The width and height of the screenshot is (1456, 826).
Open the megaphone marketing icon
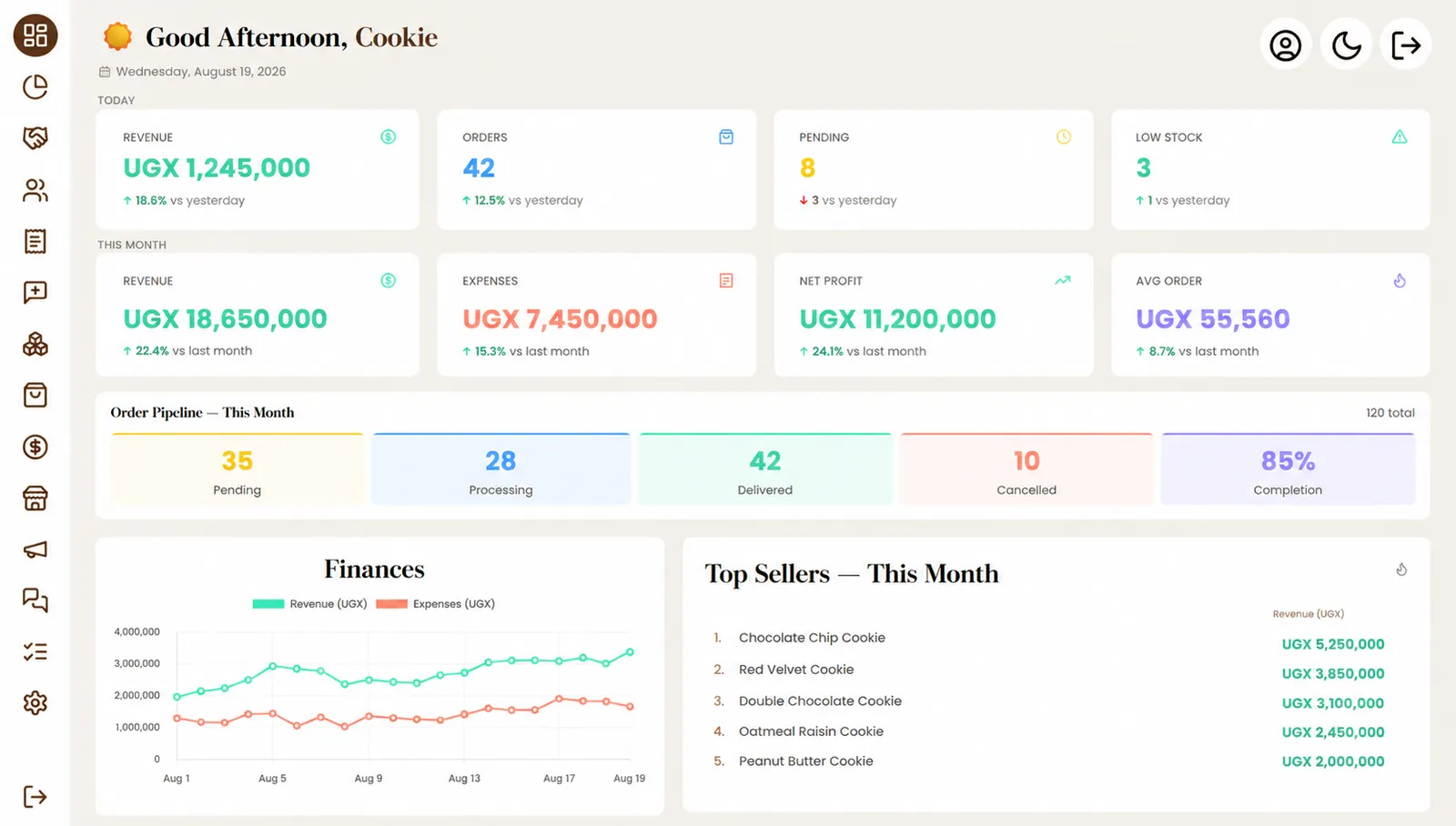click(35, 549)
